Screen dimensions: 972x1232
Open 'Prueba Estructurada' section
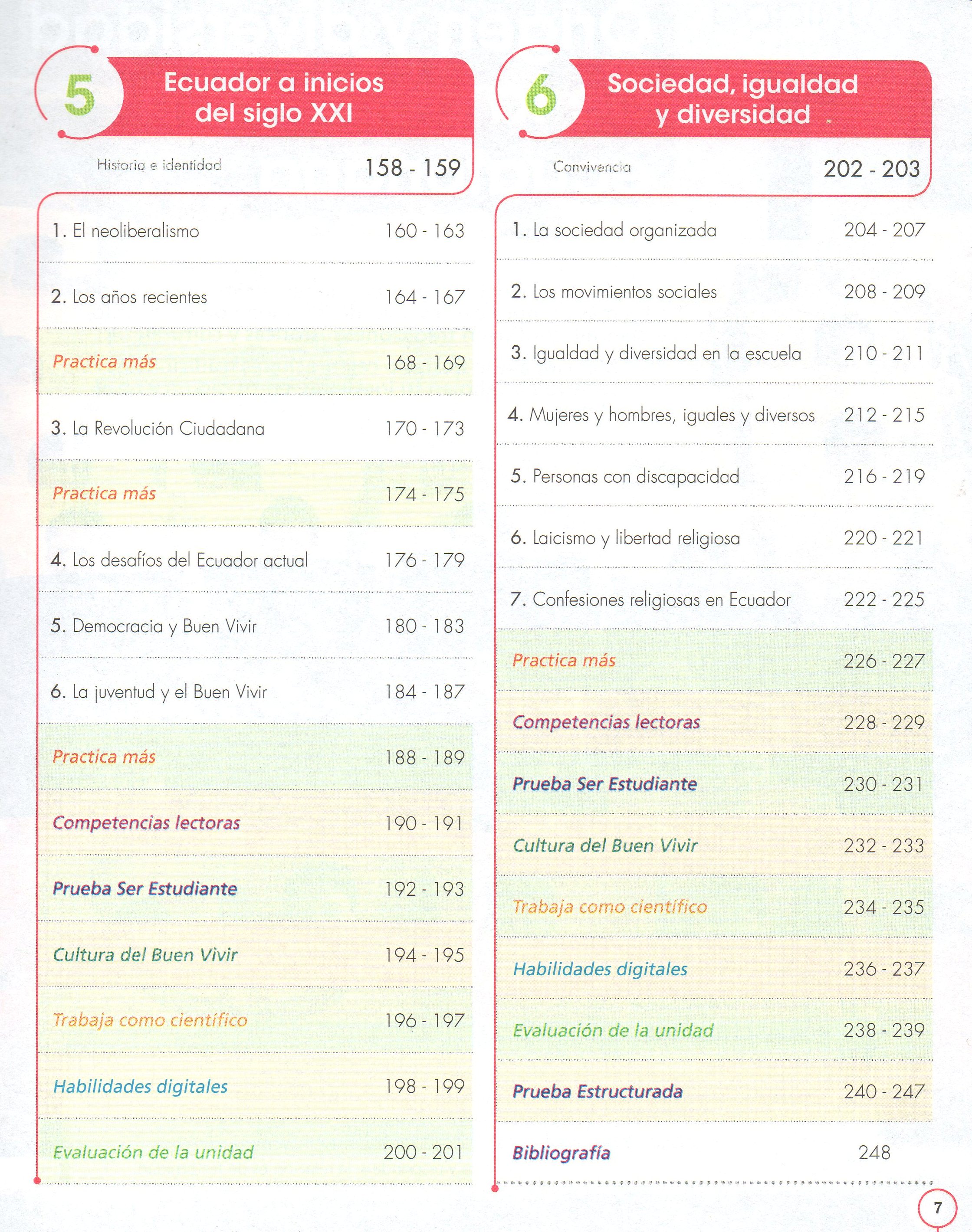[x=598, y=1091]
